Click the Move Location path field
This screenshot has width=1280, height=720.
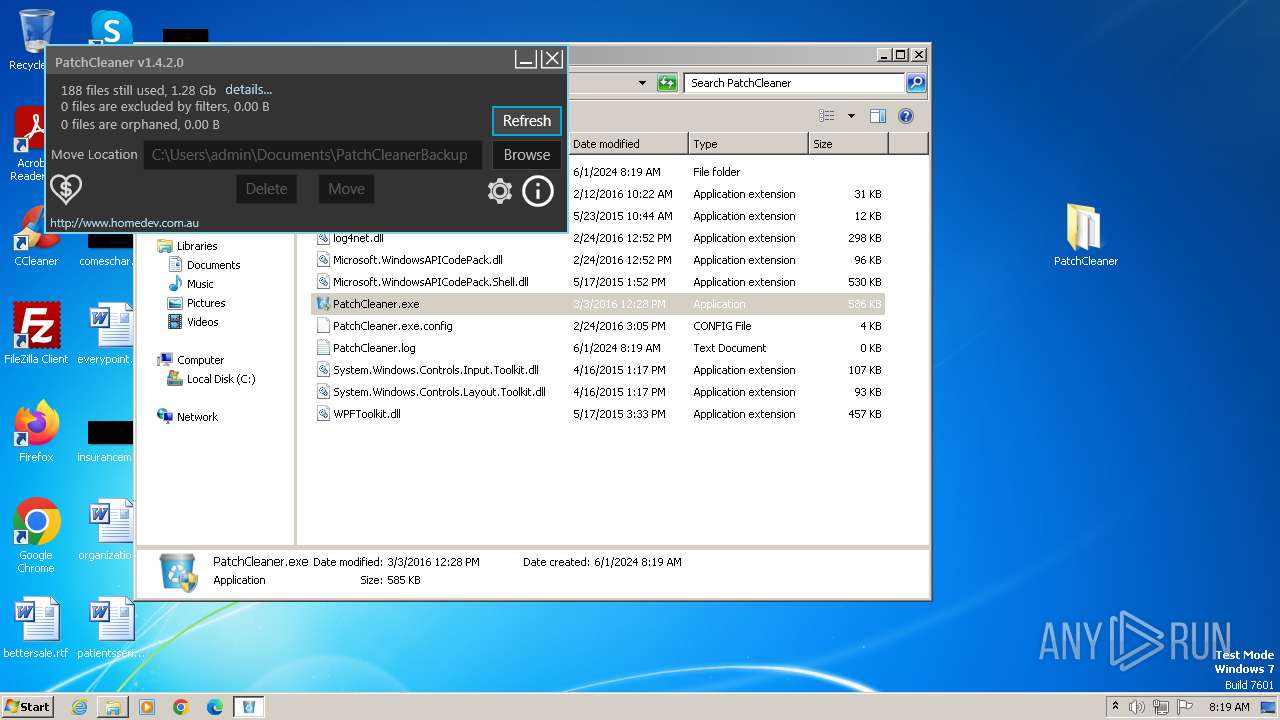coord(313,155)
